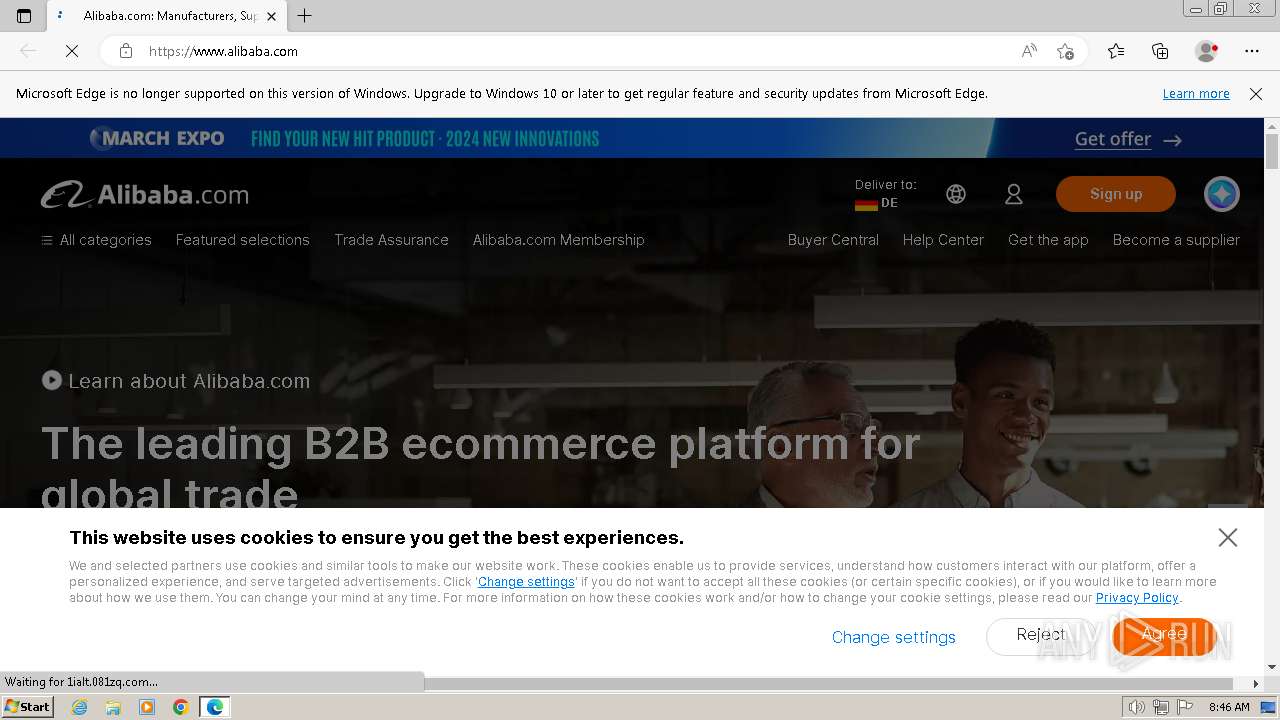Viewport: 1280px width, 720px height.
Task: Open Trade Assurance menu item
Action: click(x=391, y=240)
